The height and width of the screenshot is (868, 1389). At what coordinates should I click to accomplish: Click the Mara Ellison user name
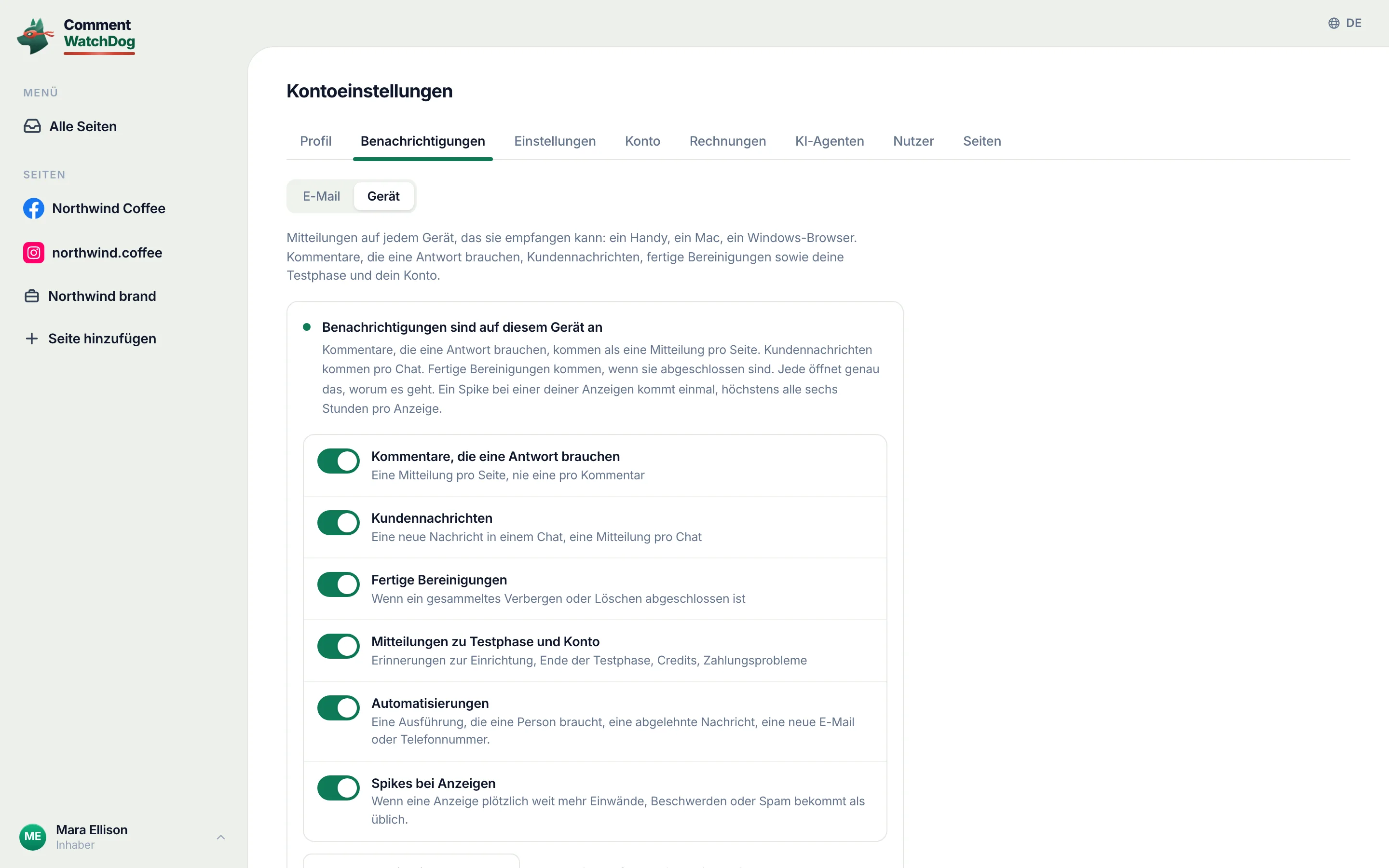click(x=92, y=829)
